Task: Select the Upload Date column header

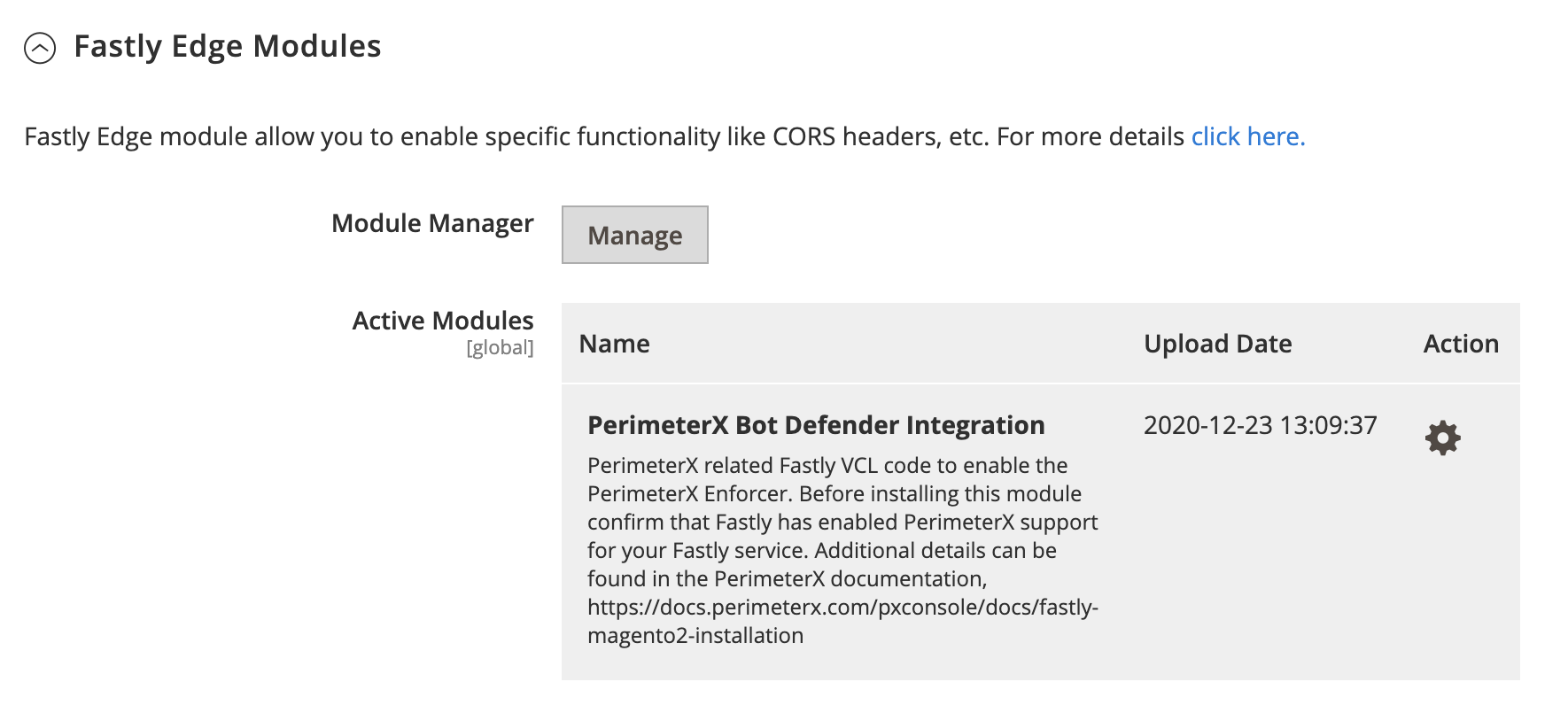Action: tap(1217, 344)
